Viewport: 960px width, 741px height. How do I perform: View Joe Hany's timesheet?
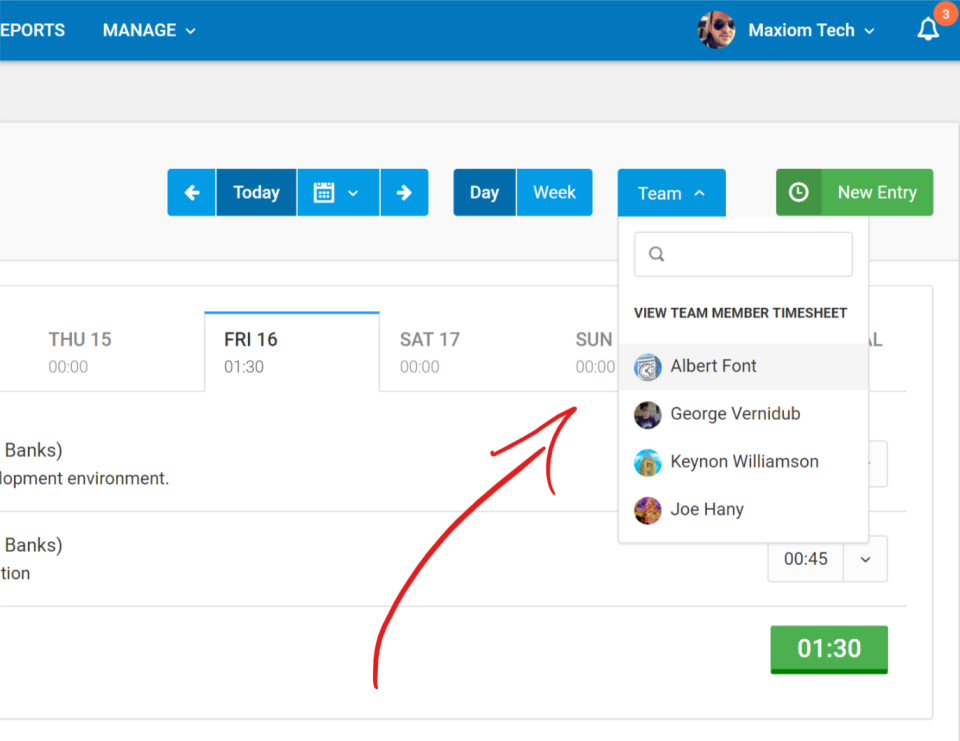pos(743,510)
